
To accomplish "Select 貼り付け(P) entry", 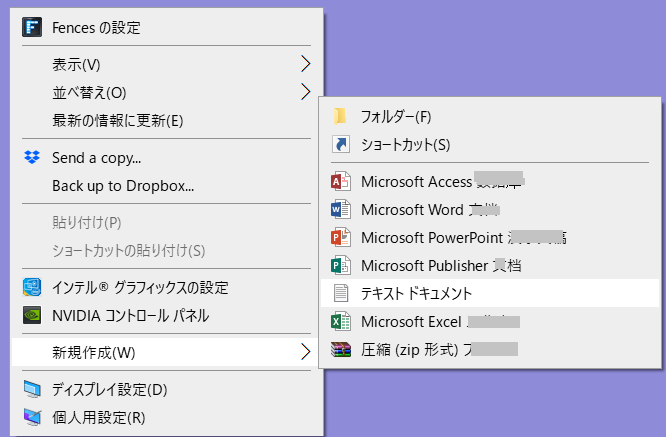I will pos(166,223).
